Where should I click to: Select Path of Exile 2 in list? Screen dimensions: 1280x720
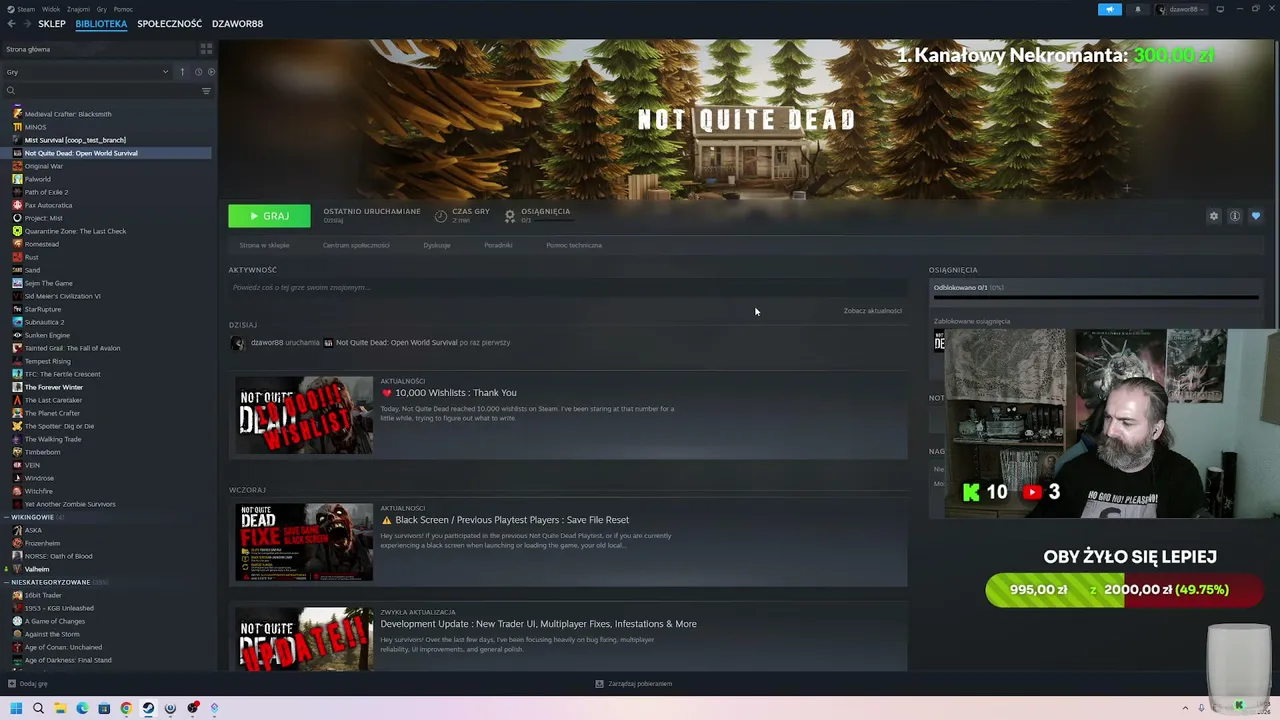46,192
